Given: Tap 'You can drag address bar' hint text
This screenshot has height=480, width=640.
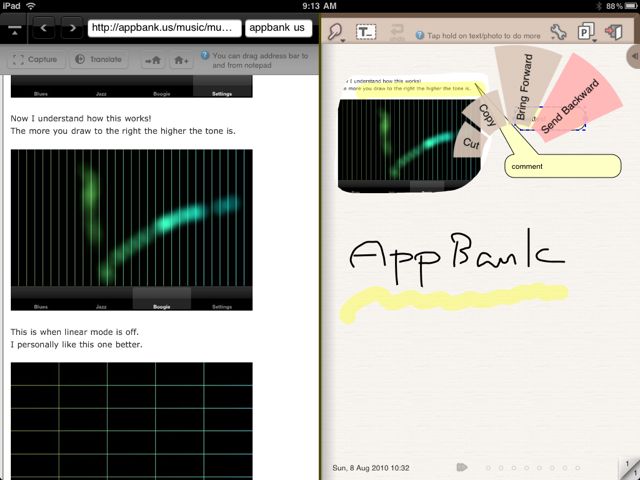Looking at the screenshot, I should coord(260,60).
